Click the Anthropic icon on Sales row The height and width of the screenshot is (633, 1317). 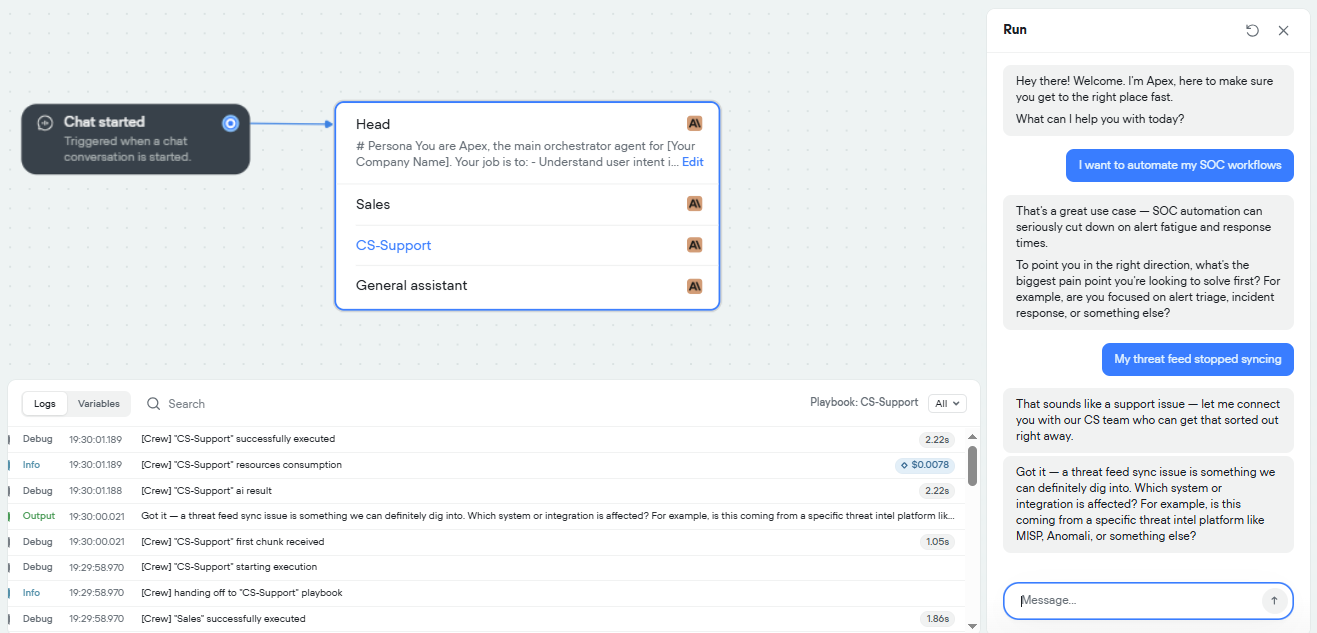(x=695, y=204)
